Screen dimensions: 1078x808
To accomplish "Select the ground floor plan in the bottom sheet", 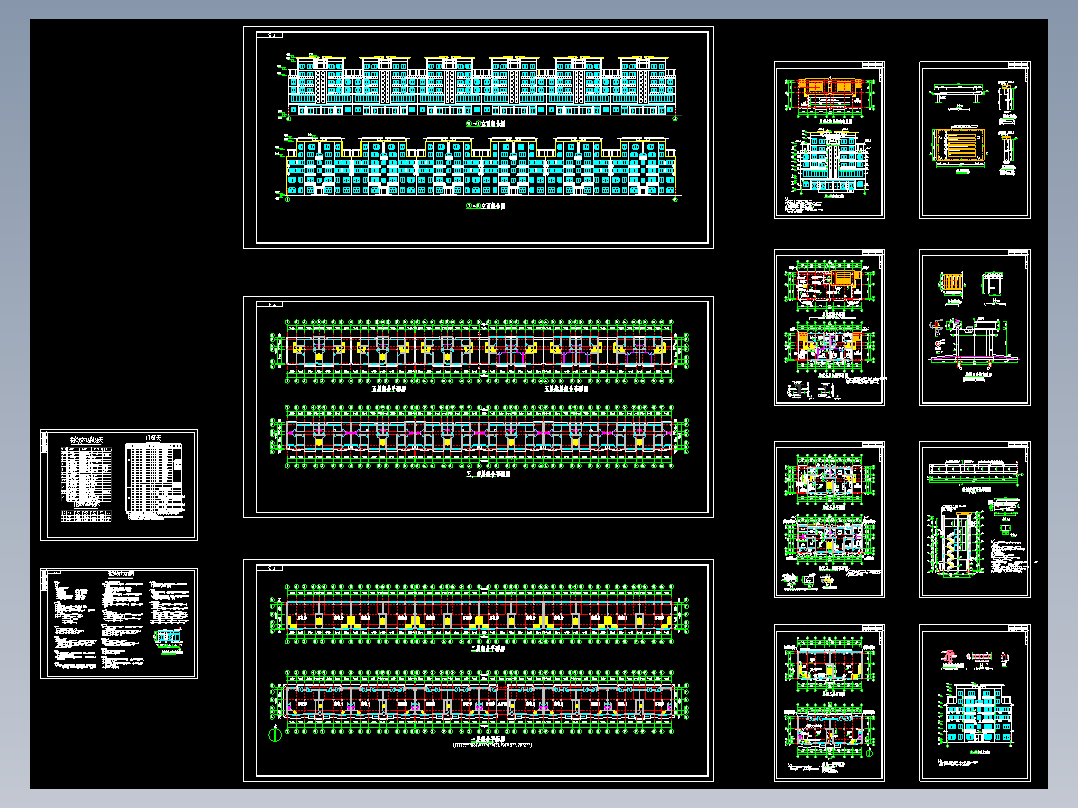I will point(480,703).
